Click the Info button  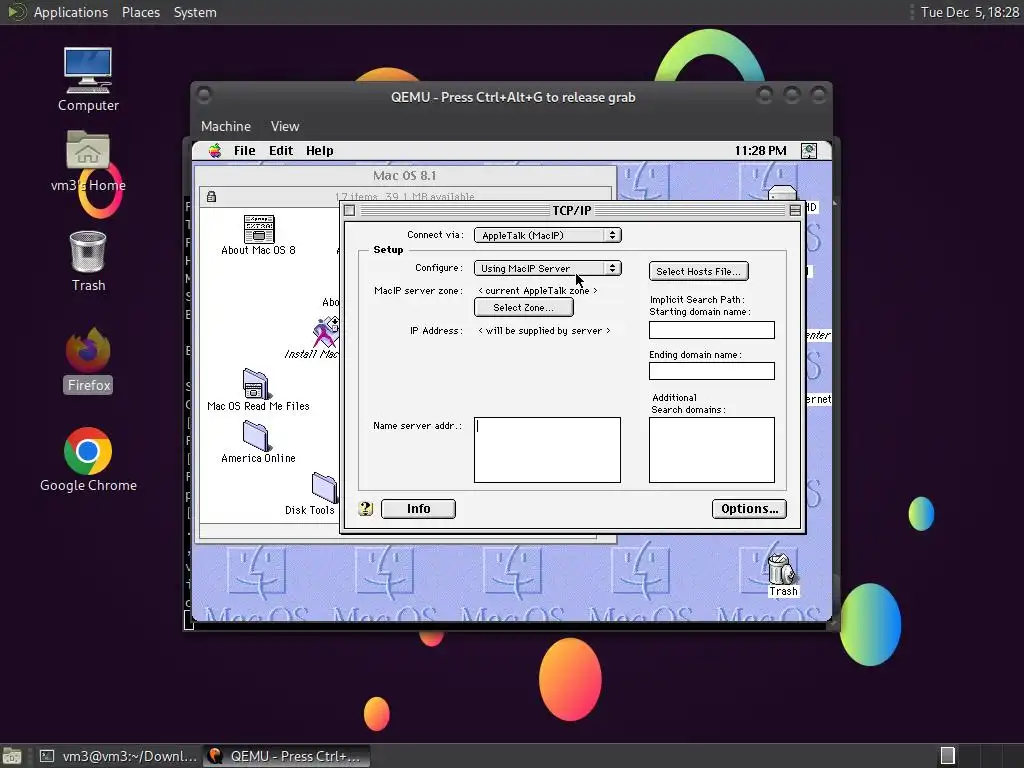[418, 509]
